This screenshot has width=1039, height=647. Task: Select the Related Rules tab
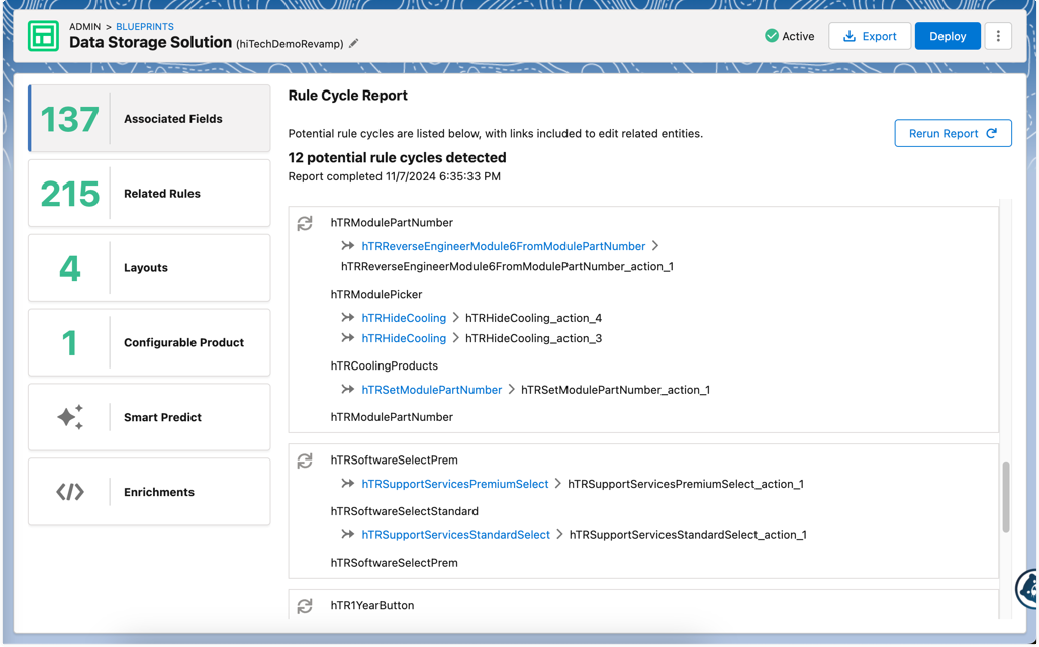click(x=149, y=193)
